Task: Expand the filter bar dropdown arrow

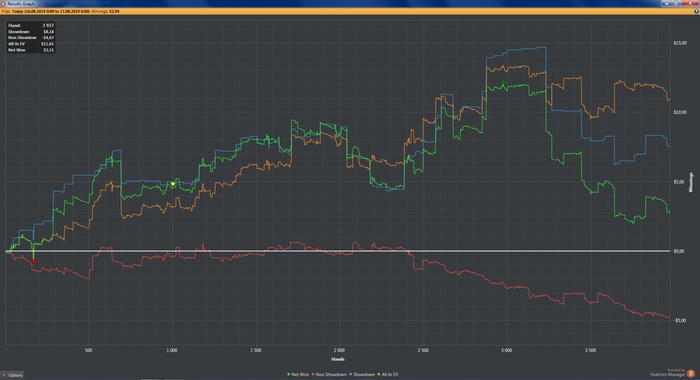Action: click(696, 11)
